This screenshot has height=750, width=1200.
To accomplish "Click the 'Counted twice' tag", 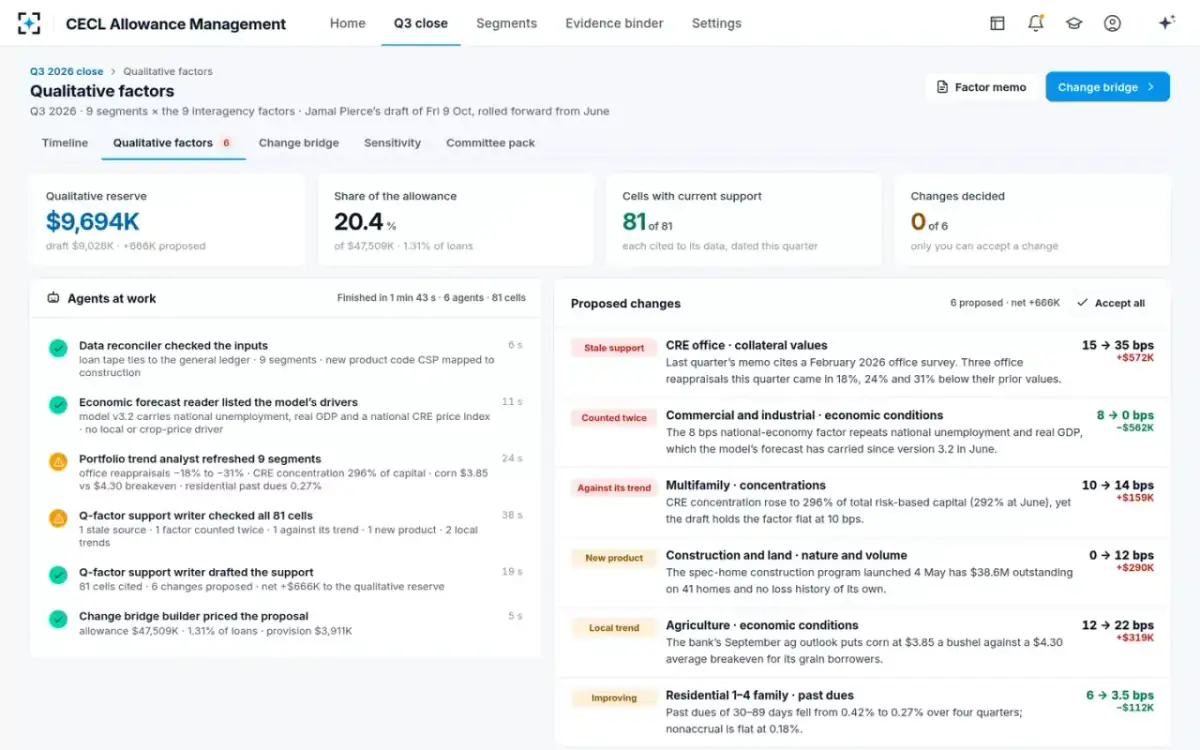I will pyautogui.click(x=613, y=418).
